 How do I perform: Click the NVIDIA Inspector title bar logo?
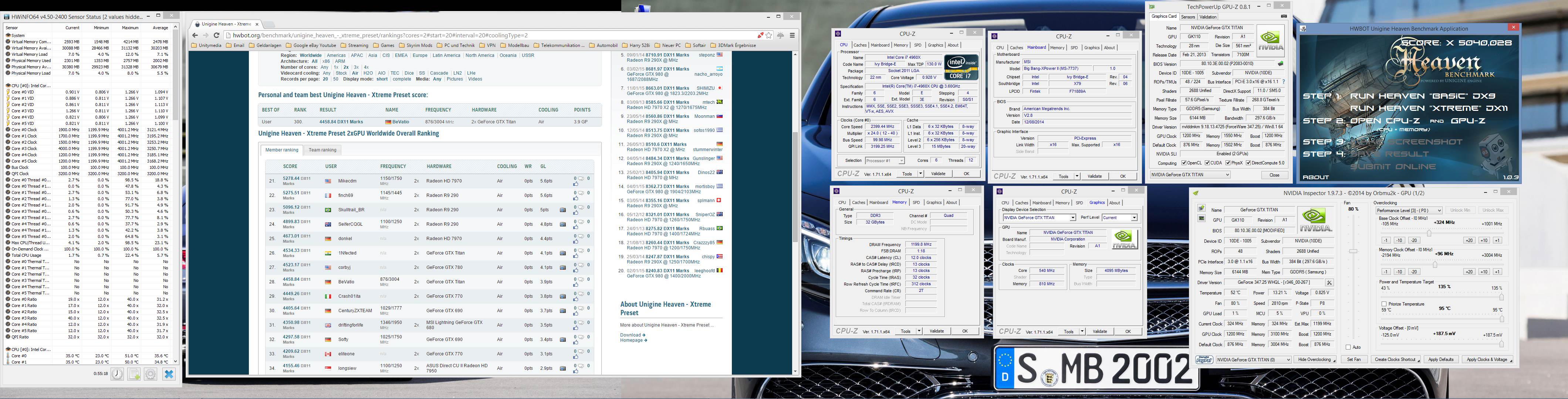coord(1196,194)
